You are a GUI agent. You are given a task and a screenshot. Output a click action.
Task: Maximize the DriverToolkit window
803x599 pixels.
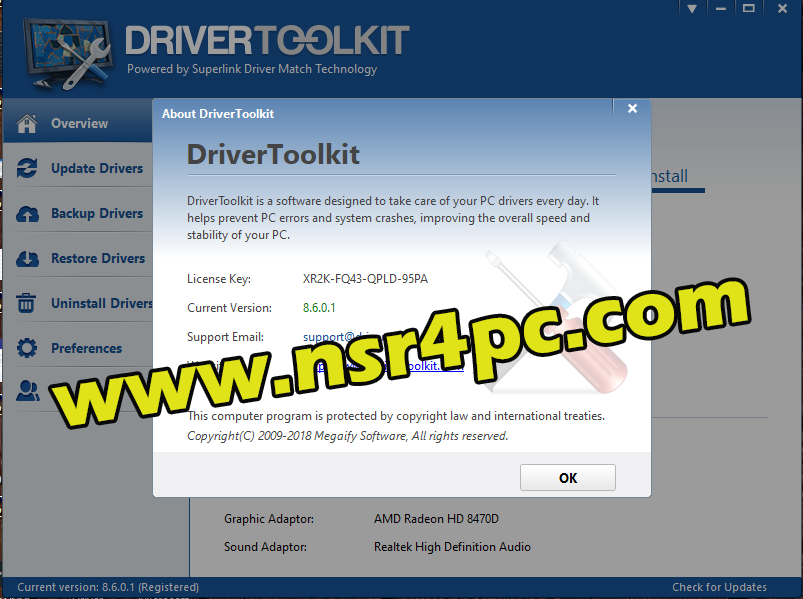click(749, 9)
